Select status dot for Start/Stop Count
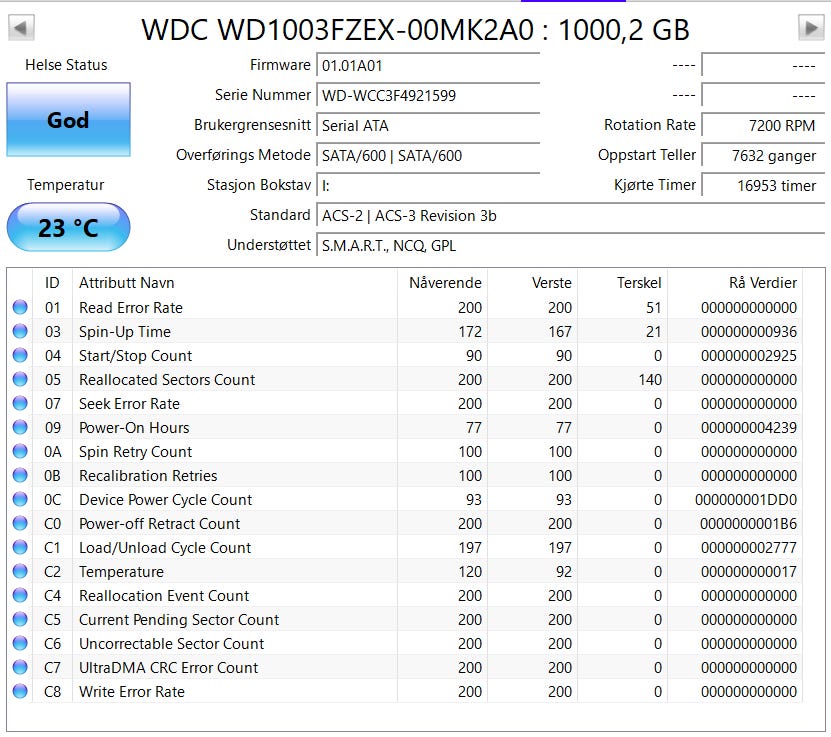 tap(20, 355)
